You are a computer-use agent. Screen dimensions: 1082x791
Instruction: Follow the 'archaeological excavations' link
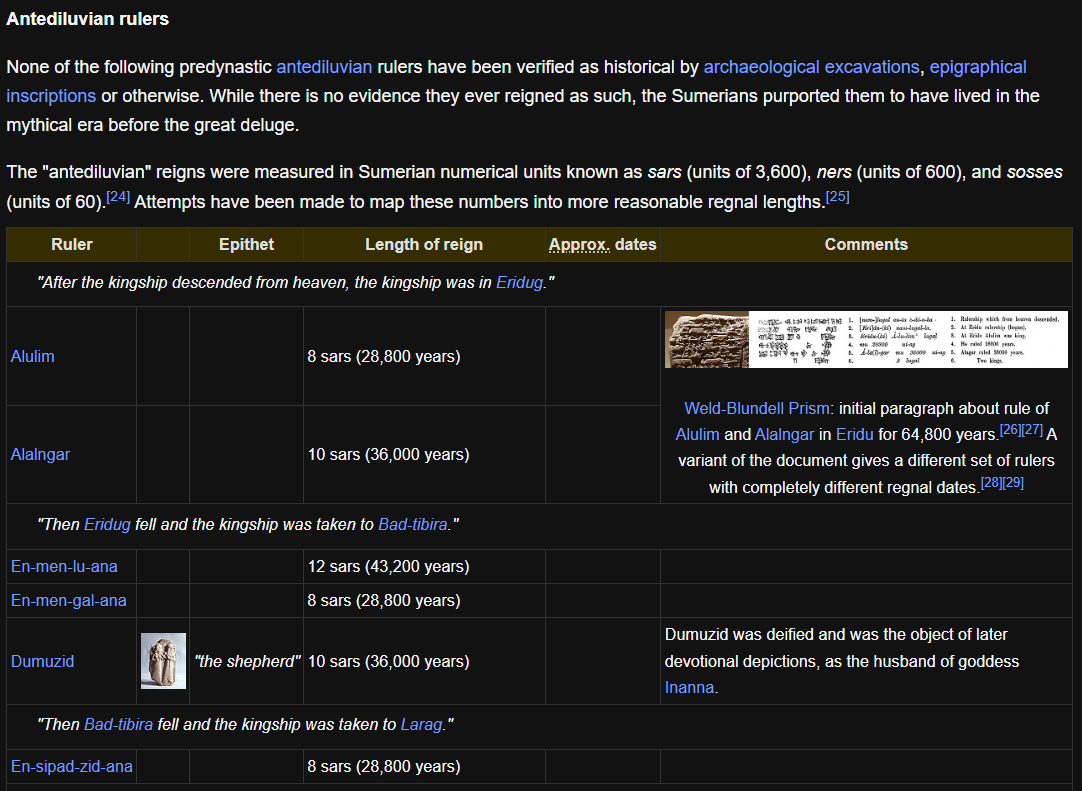click(811, 67)
